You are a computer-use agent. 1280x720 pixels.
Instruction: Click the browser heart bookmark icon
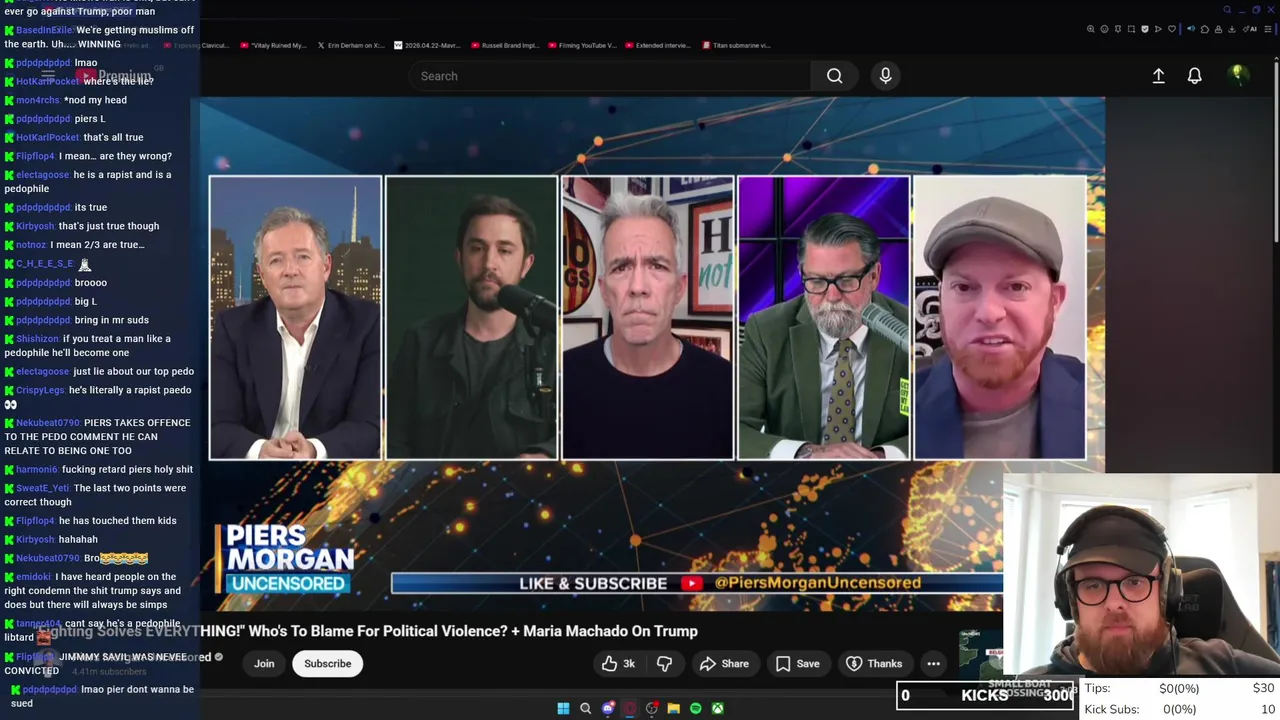click(x=1172, y=29)
